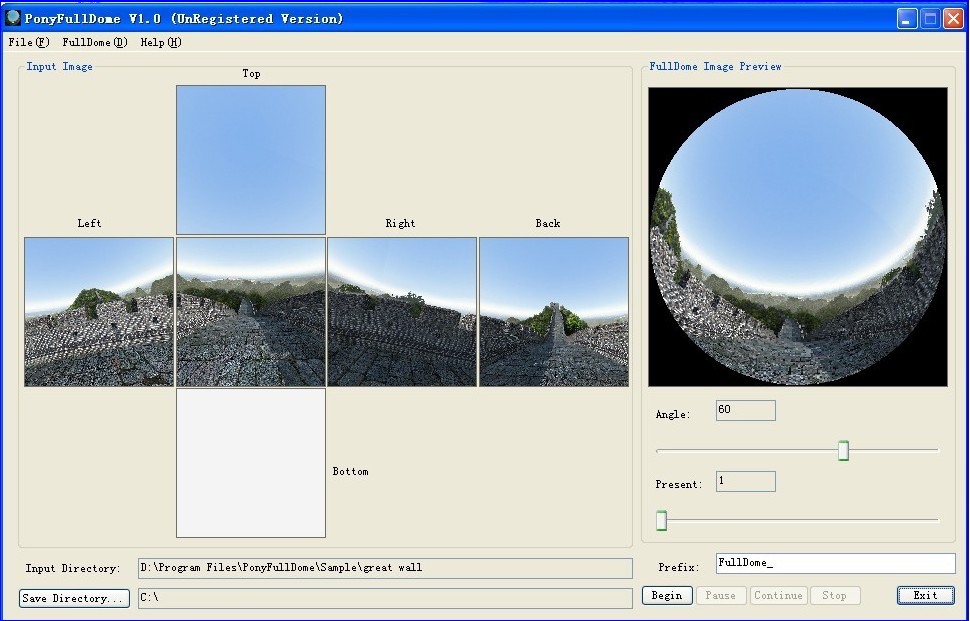Click the Exit button
970x621 pixels.
tap(924, 595)
